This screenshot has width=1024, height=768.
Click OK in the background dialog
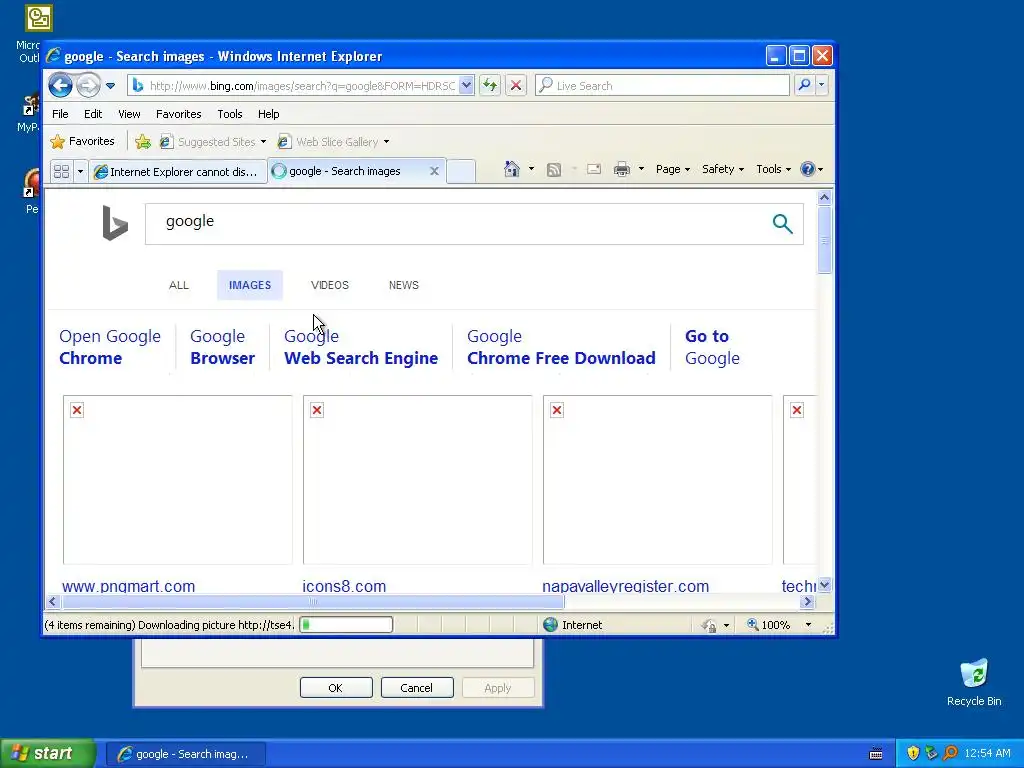click(336, 688)
